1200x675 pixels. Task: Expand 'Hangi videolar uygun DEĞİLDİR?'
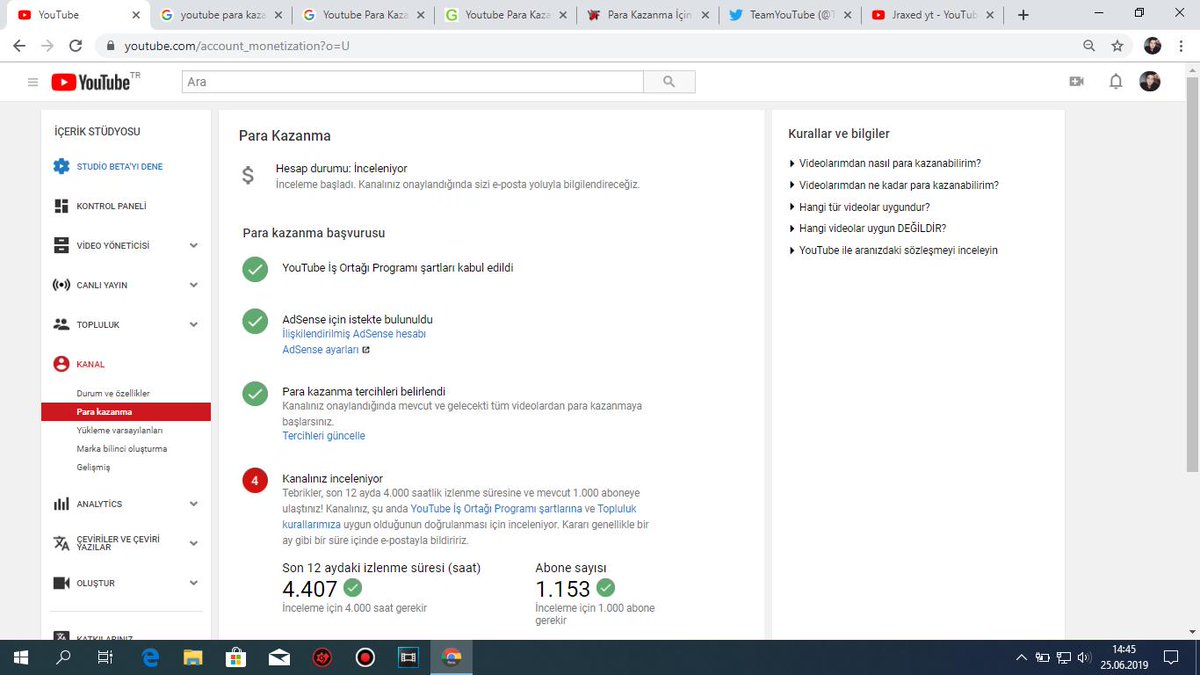867,228
